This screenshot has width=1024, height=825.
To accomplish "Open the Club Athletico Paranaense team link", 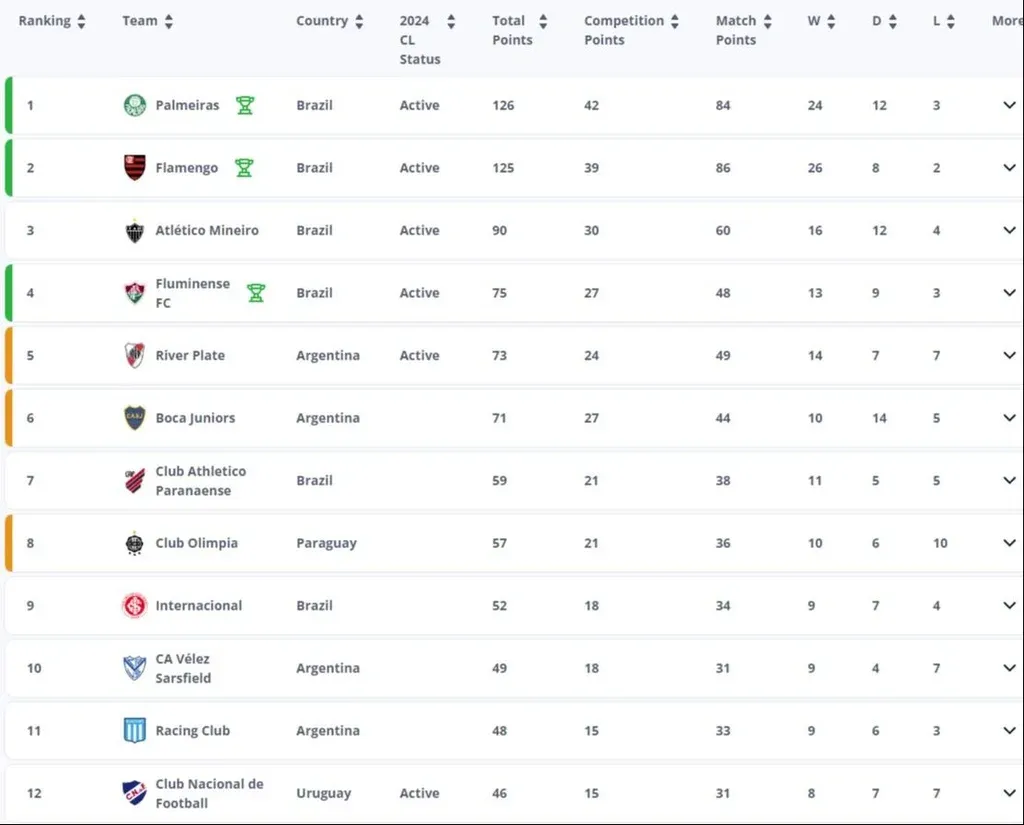I will (200, 481).
